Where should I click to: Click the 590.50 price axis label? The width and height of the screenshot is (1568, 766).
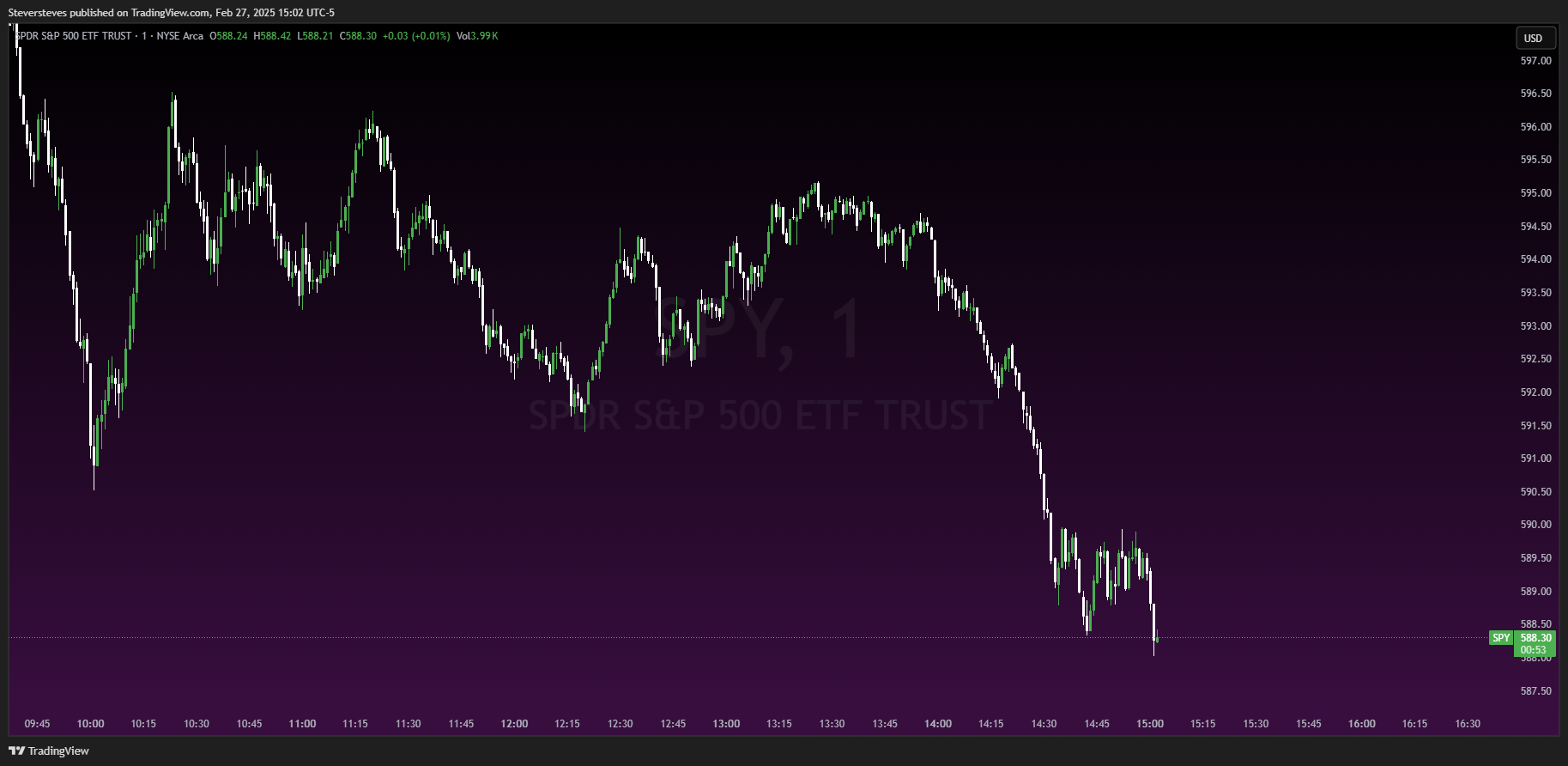(x=1535, y=492)
